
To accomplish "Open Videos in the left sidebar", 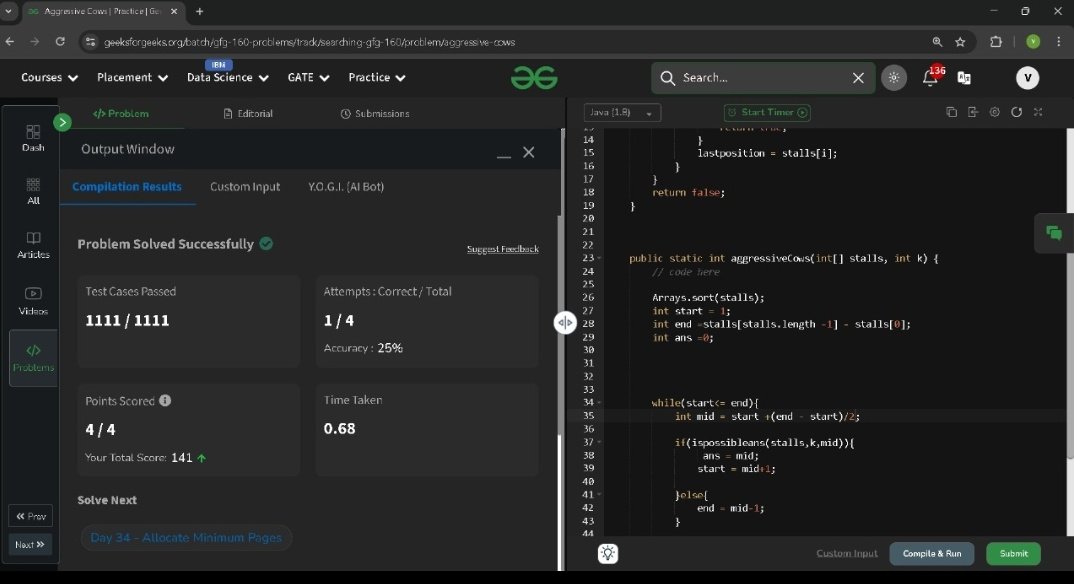I will 33,301.
